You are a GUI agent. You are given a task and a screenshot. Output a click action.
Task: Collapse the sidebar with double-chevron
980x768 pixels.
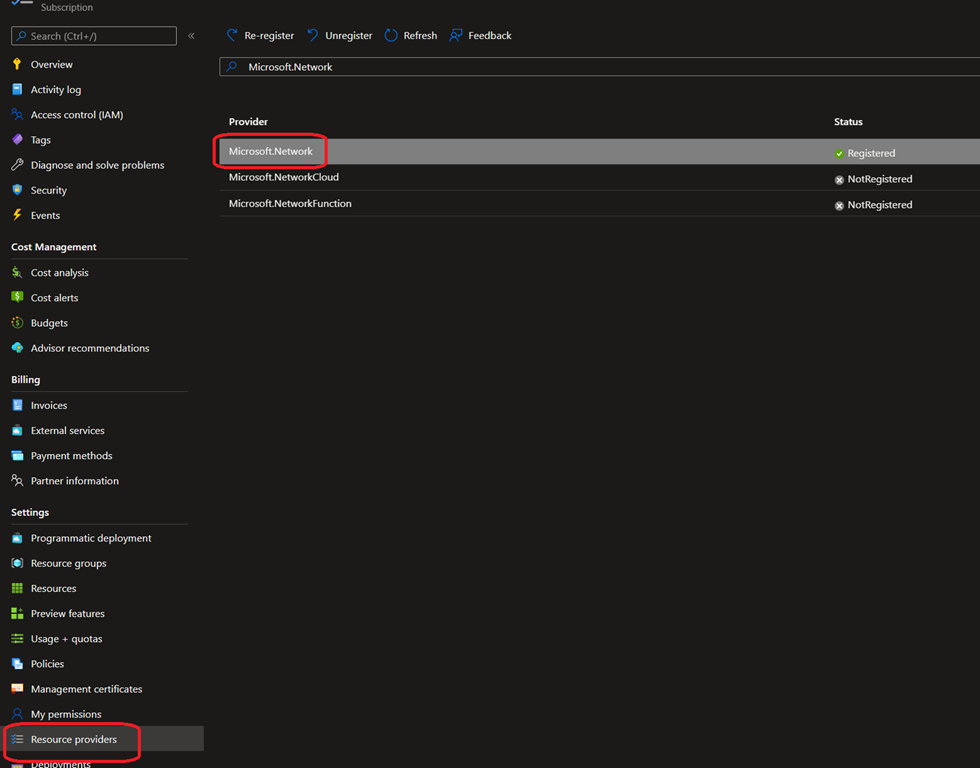191,36
